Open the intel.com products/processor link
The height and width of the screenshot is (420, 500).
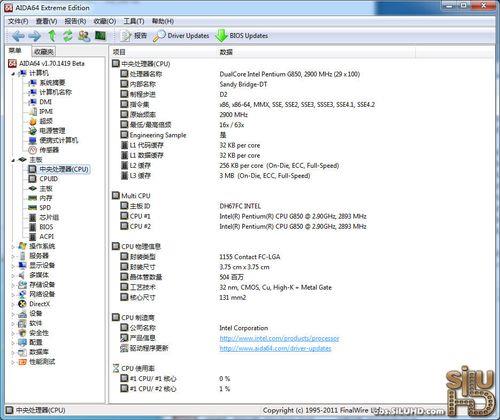click(279, 338)
